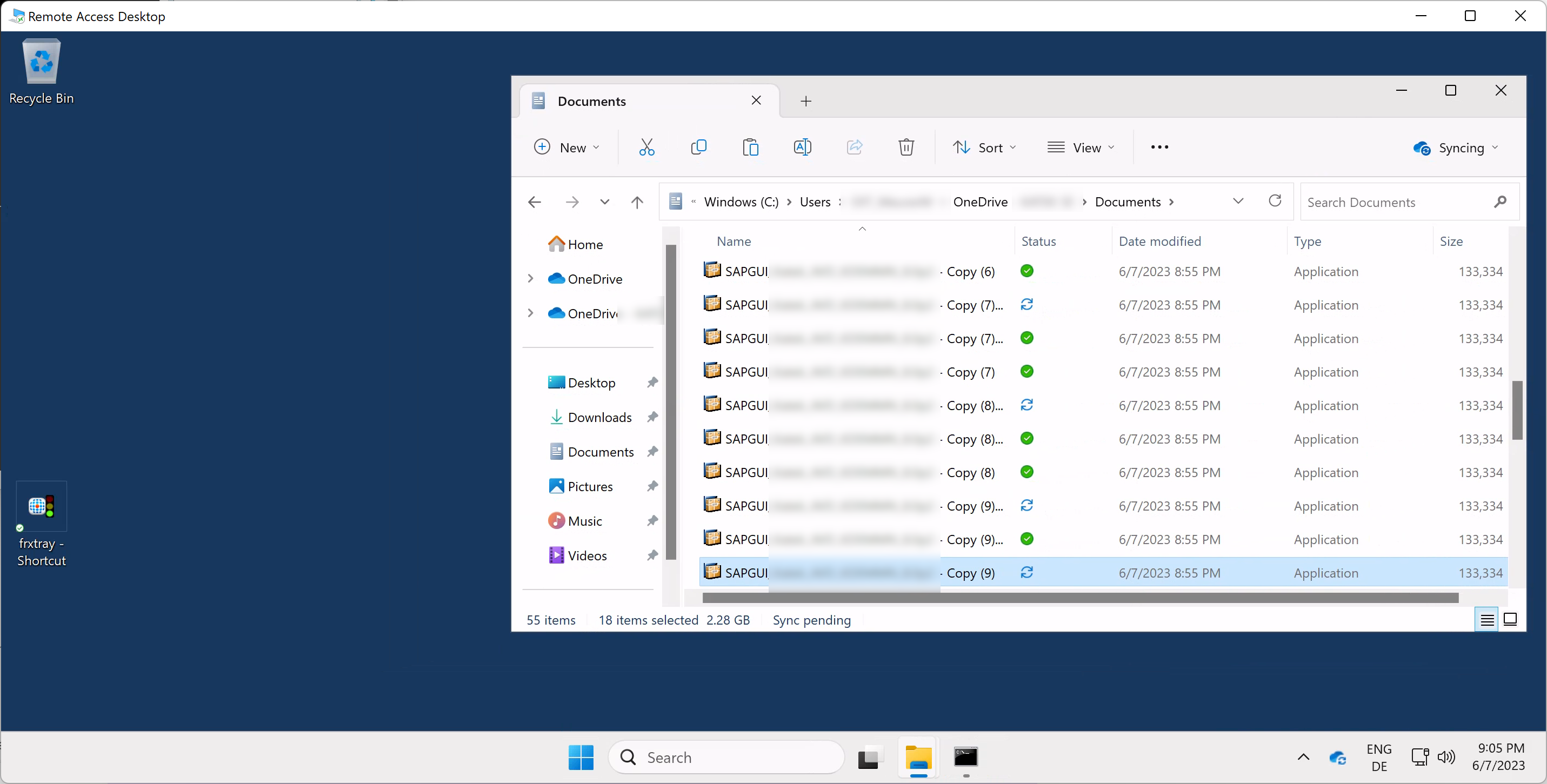Click File Explorer icon on taskbar
This screenshot has width=1547, height=784.
(x=918, y=757)
